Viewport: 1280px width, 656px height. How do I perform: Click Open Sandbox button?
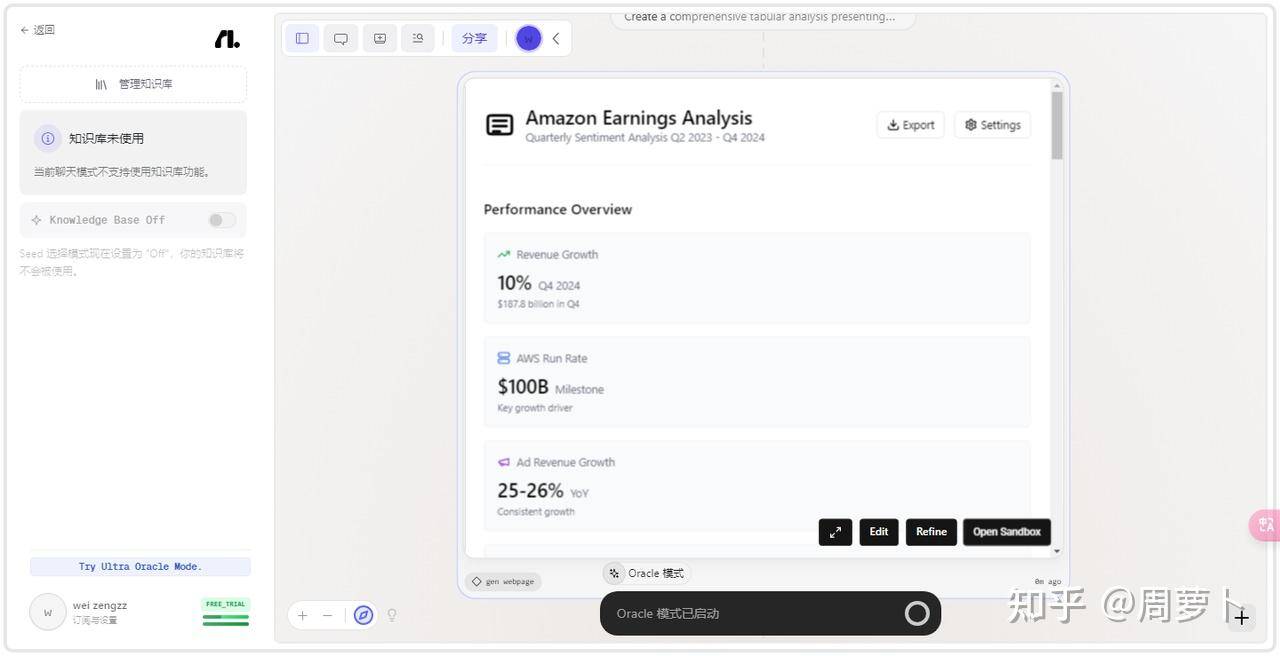(1007, 532)
